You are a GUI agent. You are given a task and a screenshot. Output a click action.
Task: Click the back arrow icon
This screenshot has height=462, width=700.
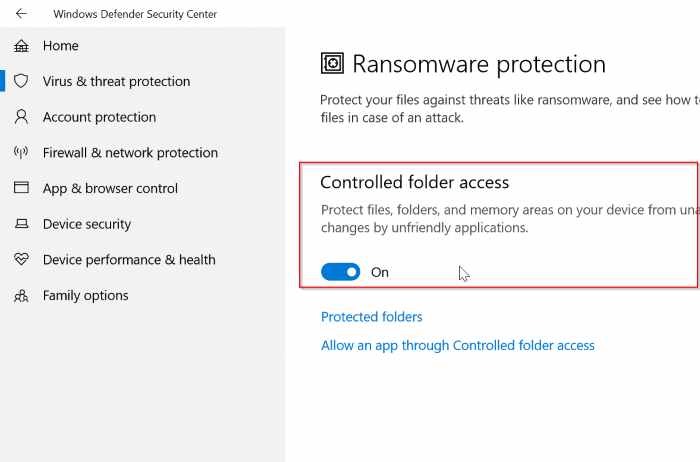click(21, 14)
